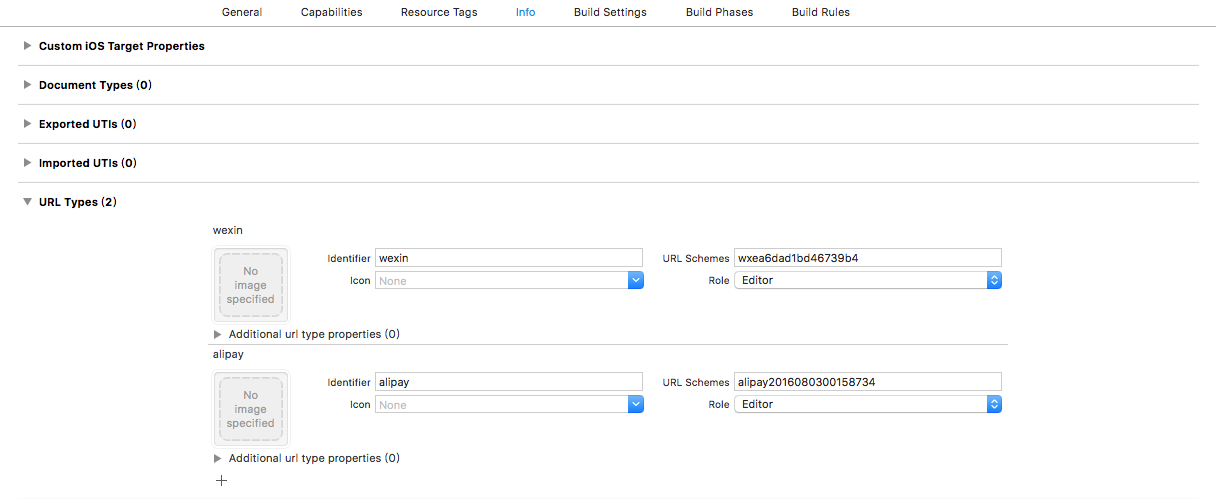Click the plus icon to add URL type

coord(221,481)
